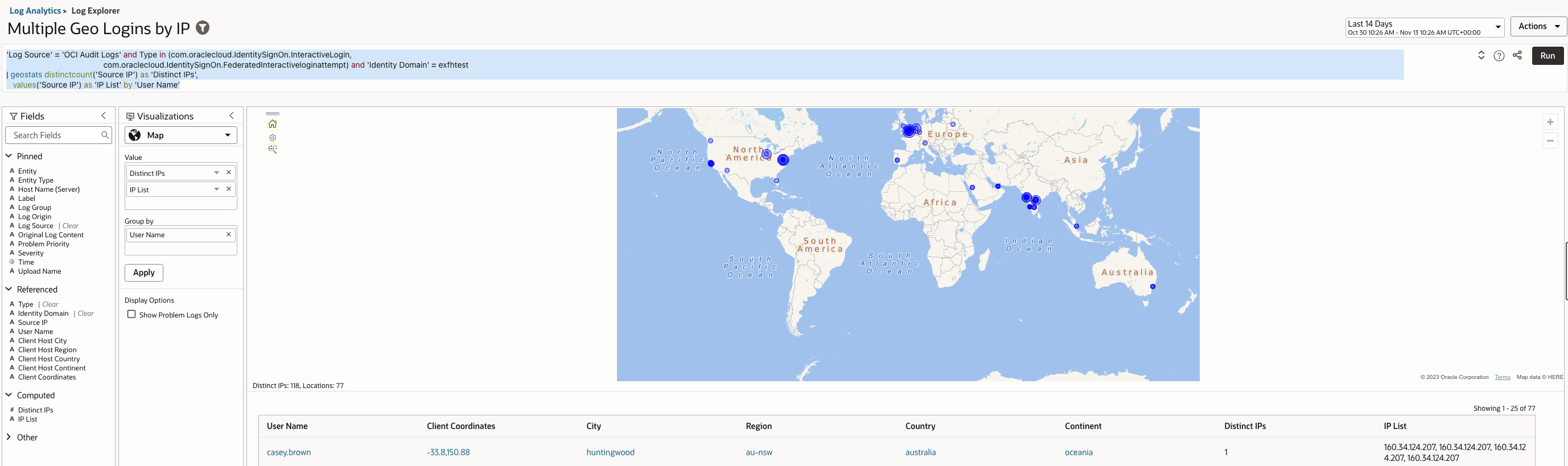Zoom in the map with plus button

1550,122
